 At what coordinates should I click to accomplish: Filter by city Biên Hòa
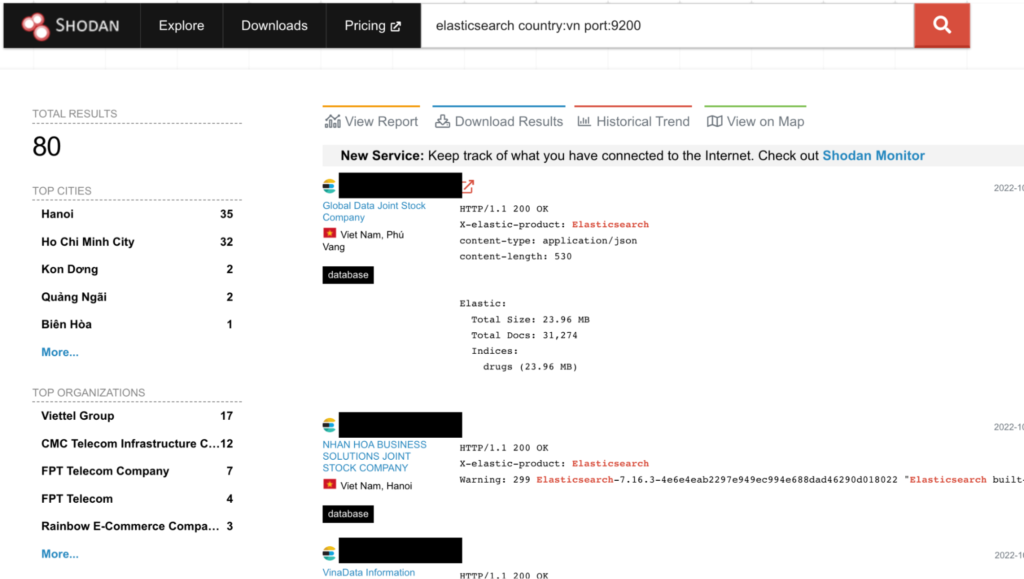pyautogui.click(x=66, y=324)
